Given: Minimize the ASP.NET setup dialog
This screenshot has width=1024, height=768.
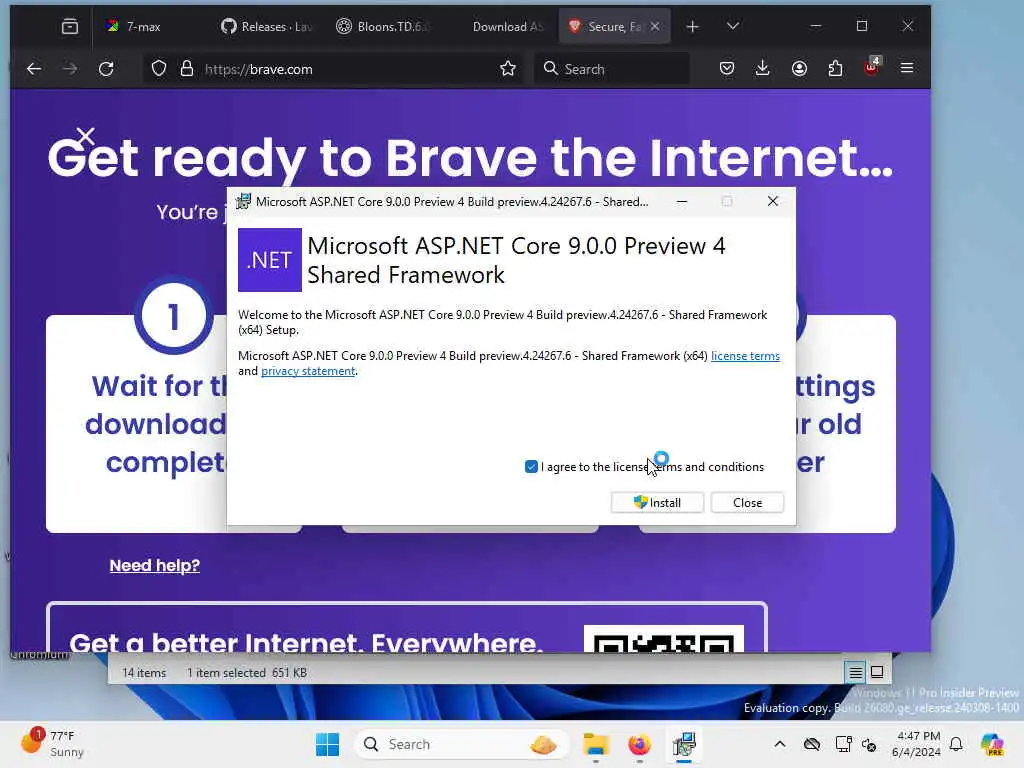Looking at the screenshot, I should click(x=682, y=202).
